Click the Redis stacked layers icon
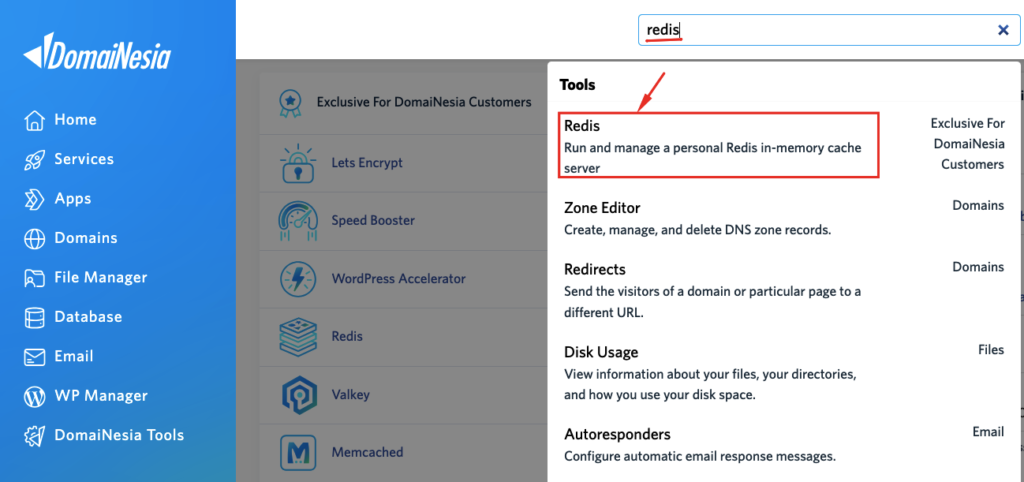Image resolution: width=1024 pixels, height=482 pixels. point(298,336)
